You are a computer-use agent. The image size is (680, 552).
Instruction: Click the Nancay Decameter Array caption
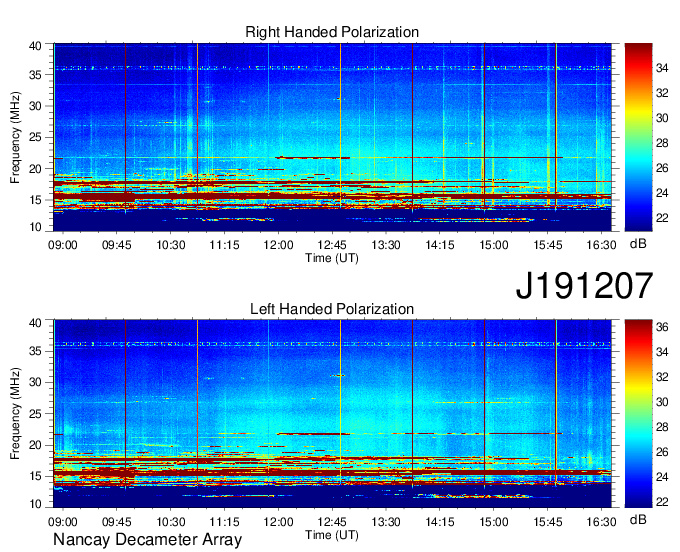[147, 539]
